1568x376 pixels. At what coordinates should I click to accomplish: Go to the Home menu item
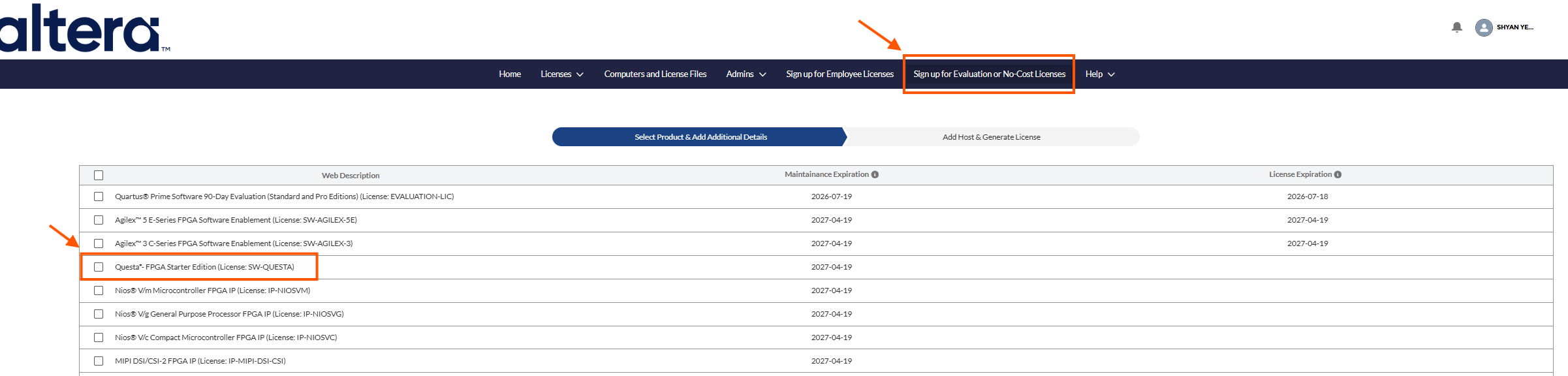pyautogui.click(x=510, y=74)
